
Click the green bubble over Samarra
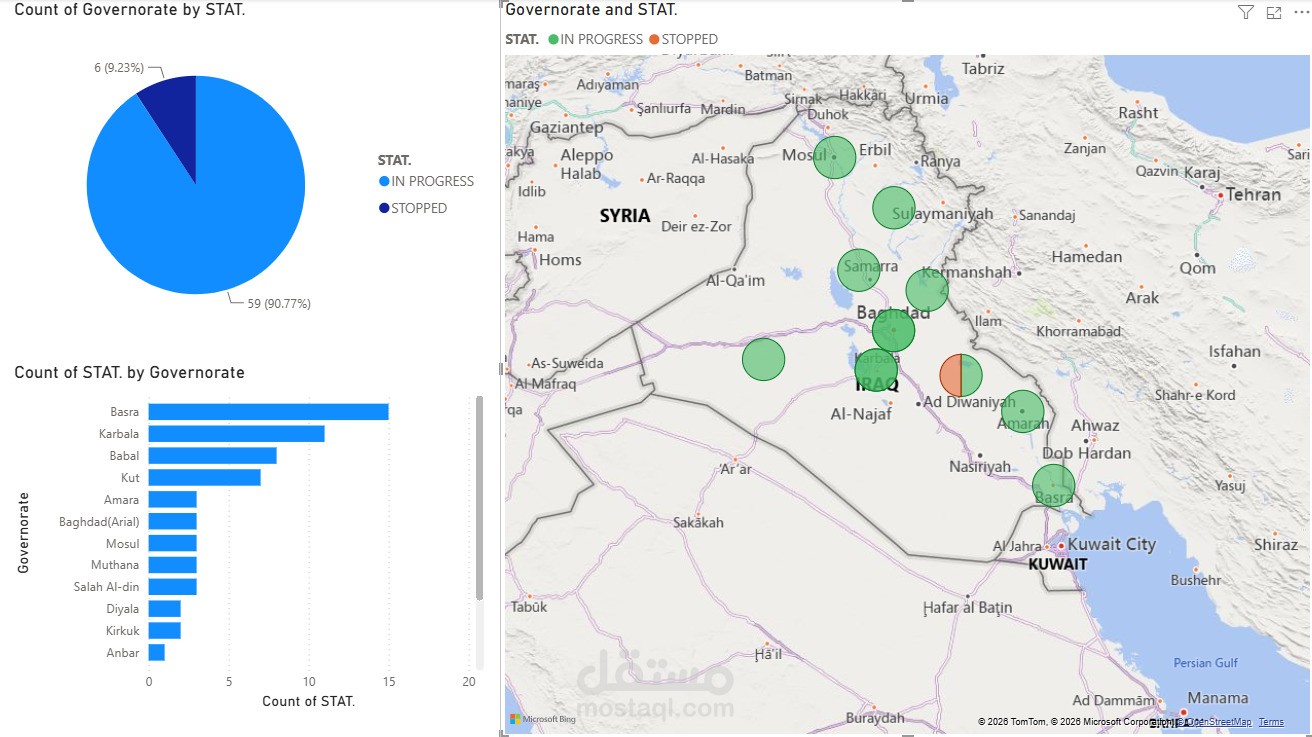(x=859, y=270)
